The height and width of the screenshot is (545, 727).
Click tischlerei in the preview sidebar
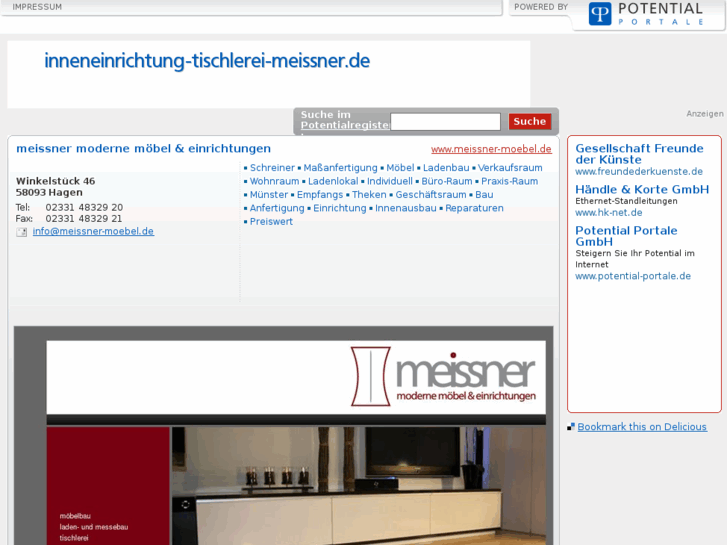click(x=74, y=539)
